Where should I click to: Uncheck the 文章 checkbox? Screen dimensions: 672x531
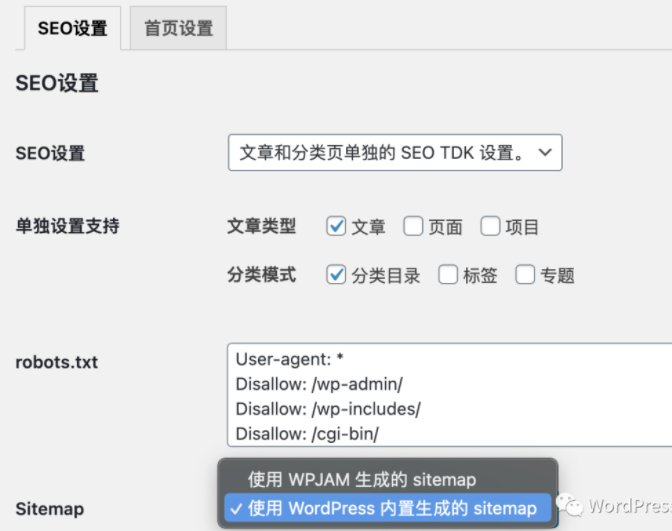(337, 226)
